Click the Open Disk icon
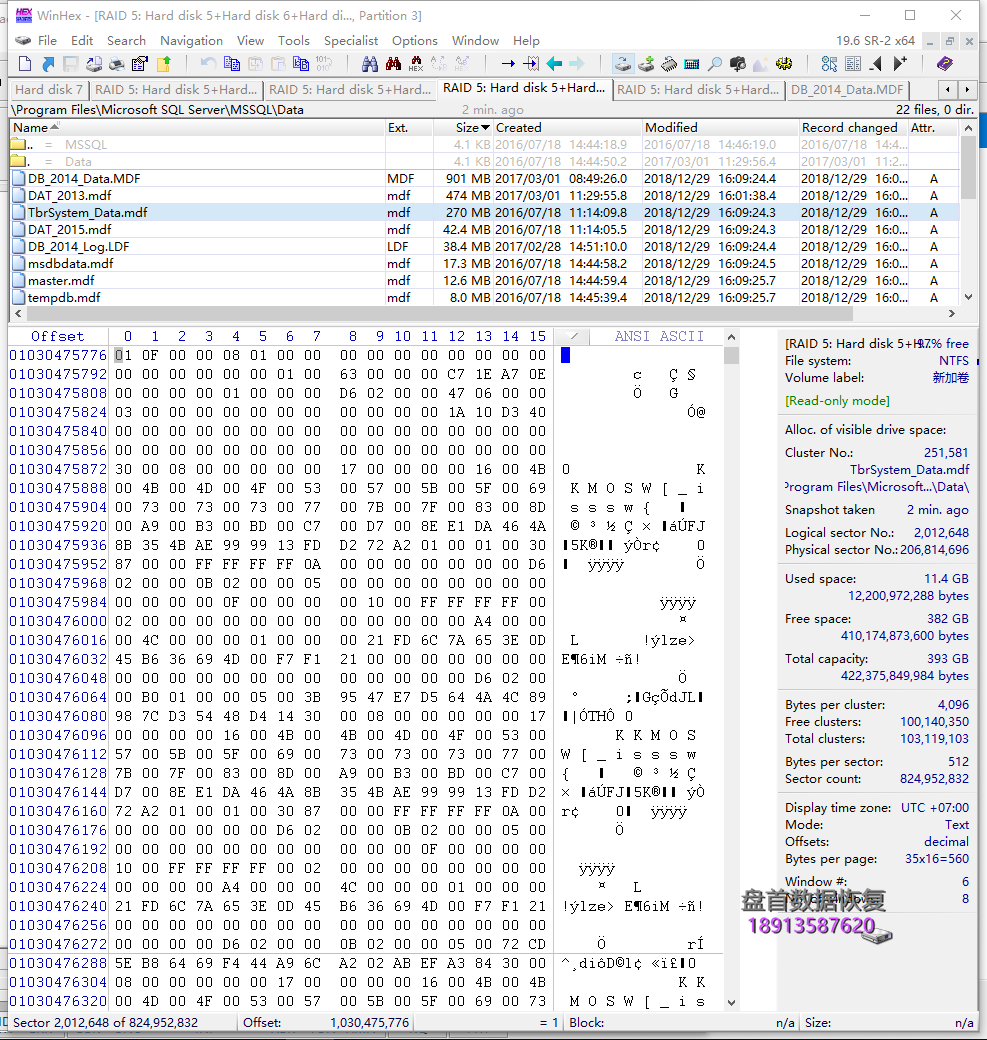987x1040 pixels. (x=623, y=64)
